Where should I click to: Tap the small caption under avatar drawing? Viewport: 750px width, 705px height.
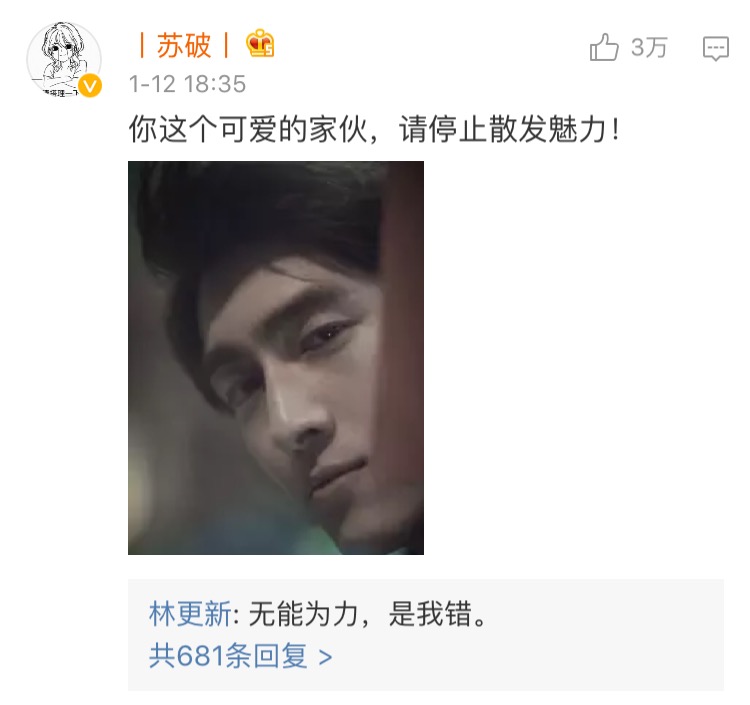tap(59, 93)
